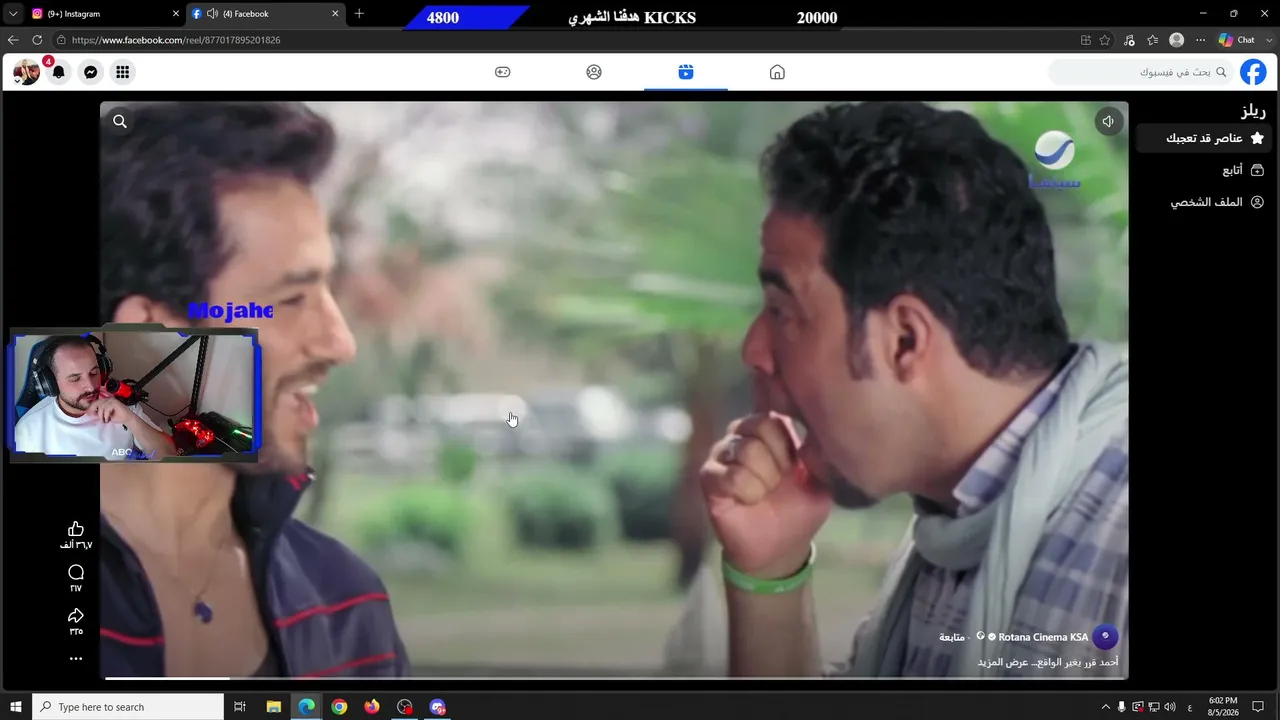Open Task View on the taskbar
This screenshot has height=720, width=1280.
pos(240,707)
